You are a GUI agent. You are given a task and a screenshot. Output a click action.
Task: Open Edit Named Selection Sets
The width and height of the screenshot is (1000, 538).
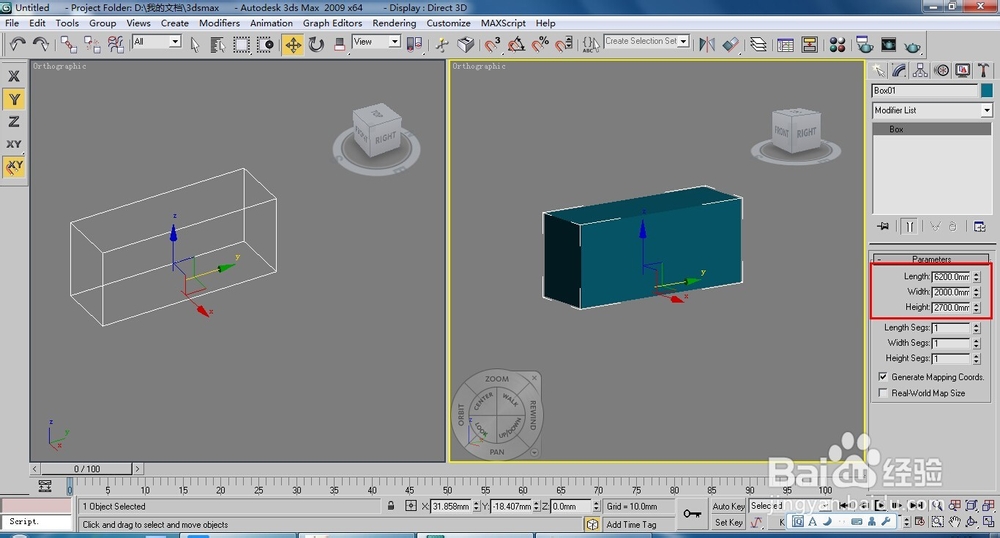coord(591,44)
